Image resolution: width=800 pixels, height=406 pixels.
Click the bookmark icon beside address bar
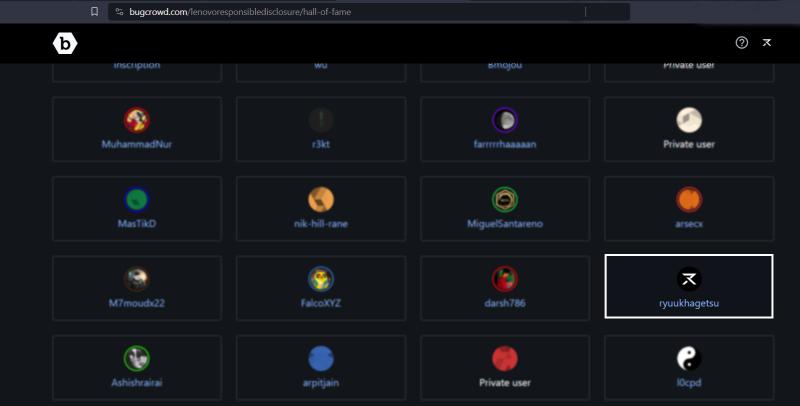(x=94, y=11)
